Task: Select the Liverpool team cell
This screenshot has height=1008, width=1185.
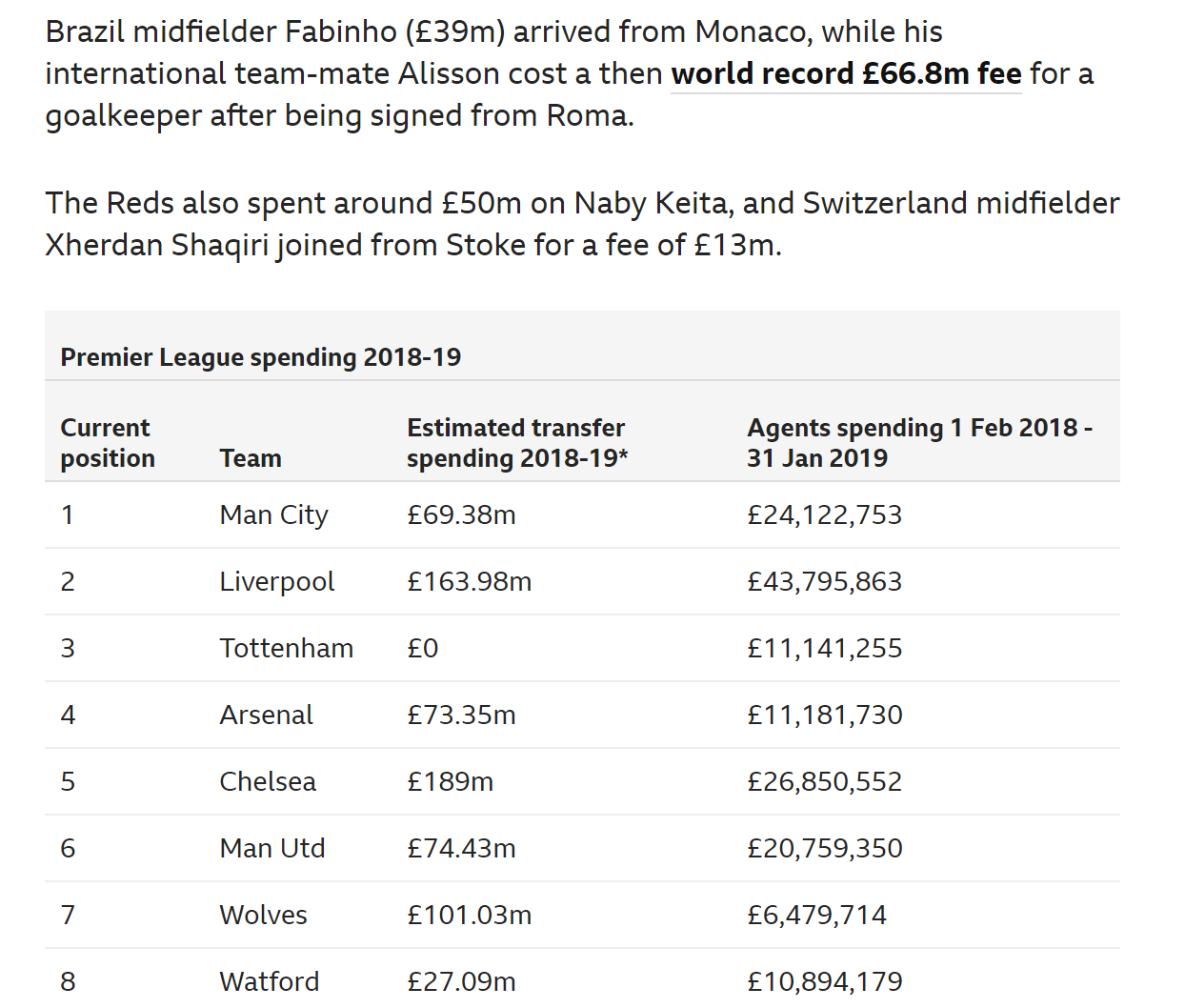Action: [277, 581]
